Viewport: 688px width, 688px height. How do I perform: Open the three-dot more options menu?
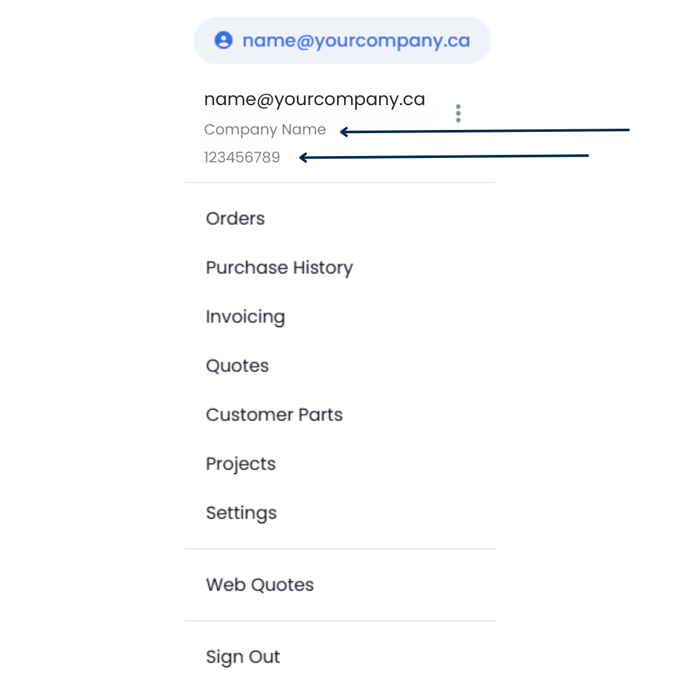(458, 113)
